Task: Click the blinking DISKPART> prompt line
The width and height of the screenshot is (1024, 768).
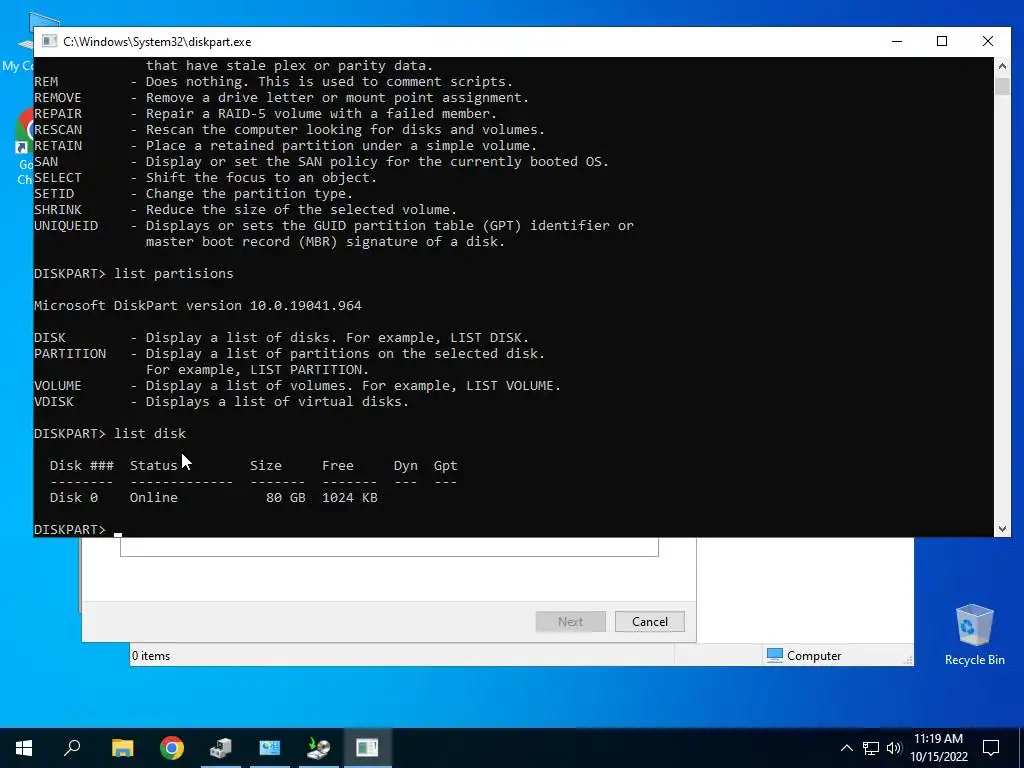Action: 78,529
